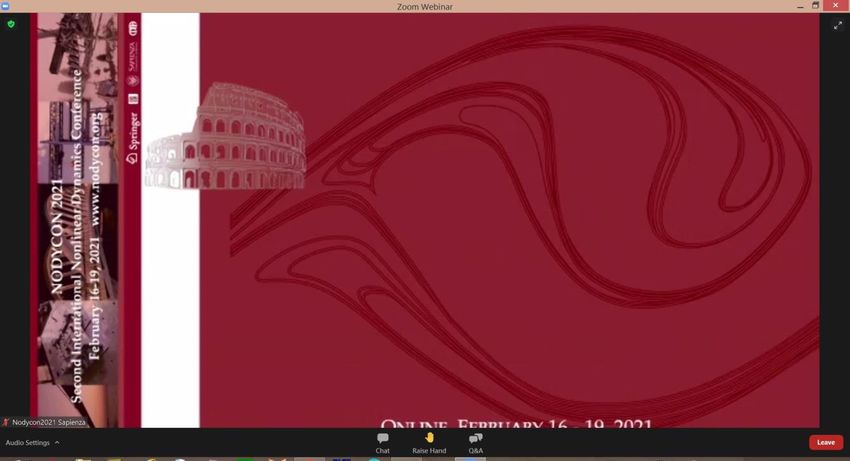Open Audio Settings
850x461 pixels.
point(27,443)
